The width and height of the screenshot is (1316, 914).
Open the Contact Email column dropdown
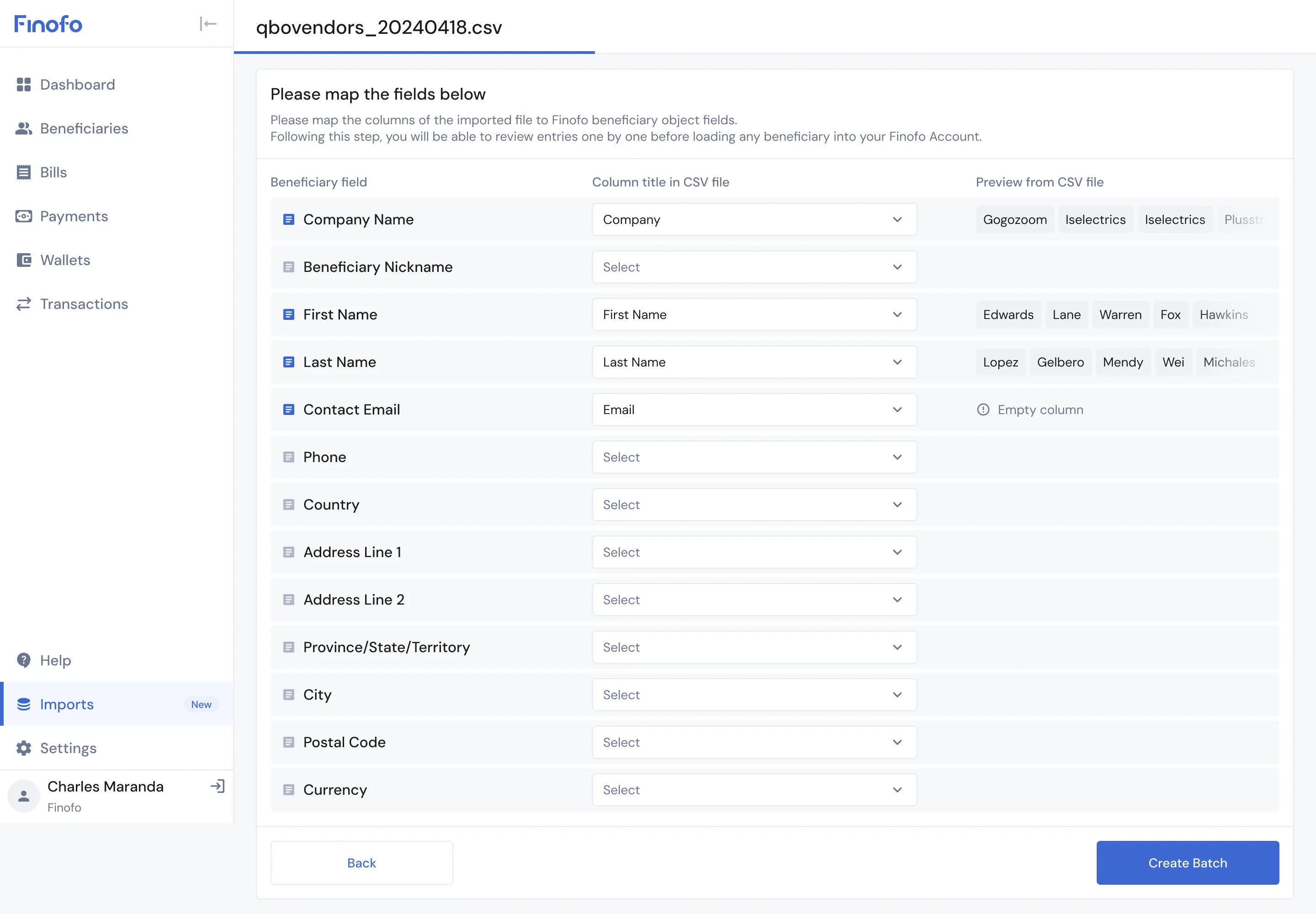click(754, 409)
